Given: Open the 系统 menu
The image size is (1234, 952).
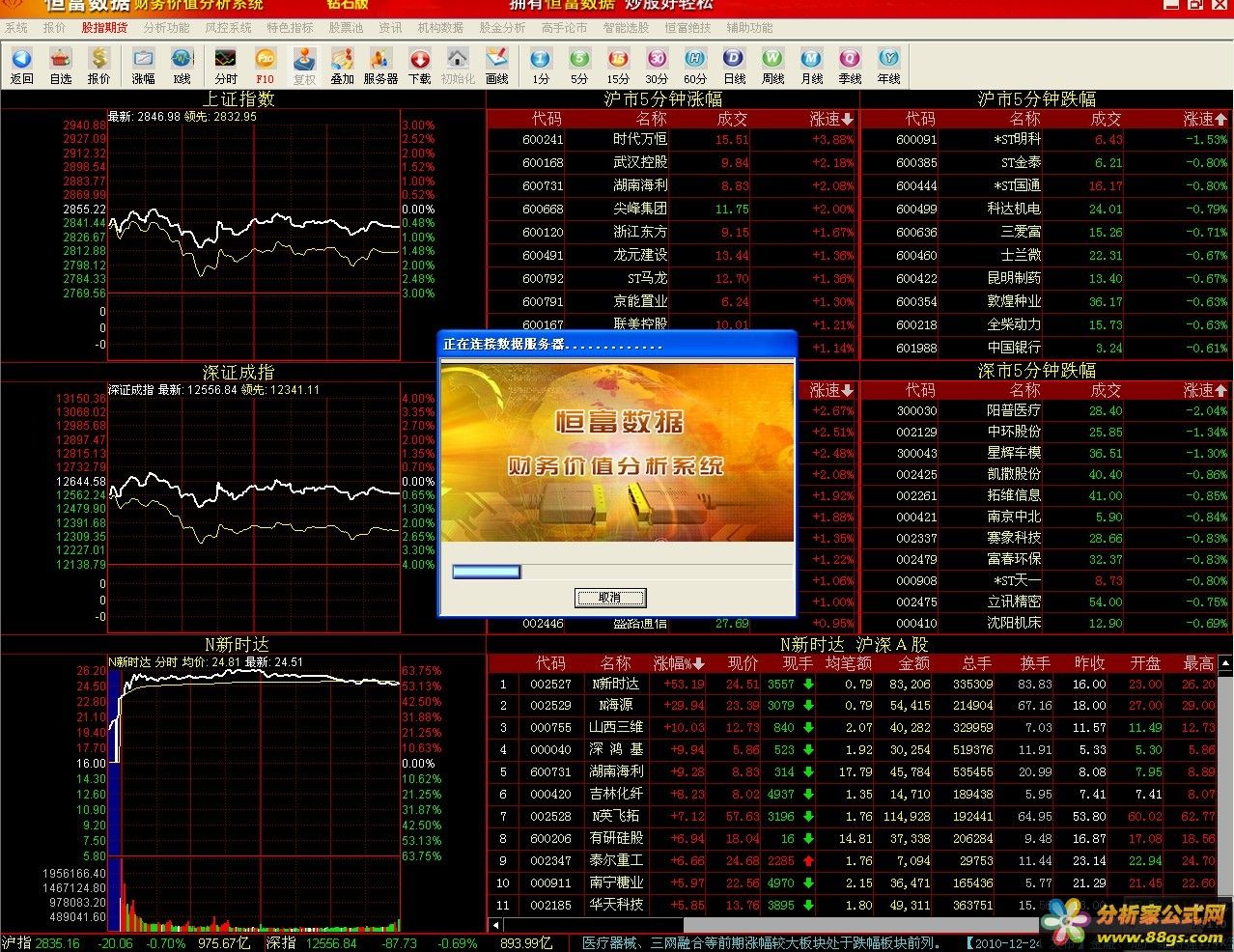Looking at the screenshot, I should click(x=16, y=28).
